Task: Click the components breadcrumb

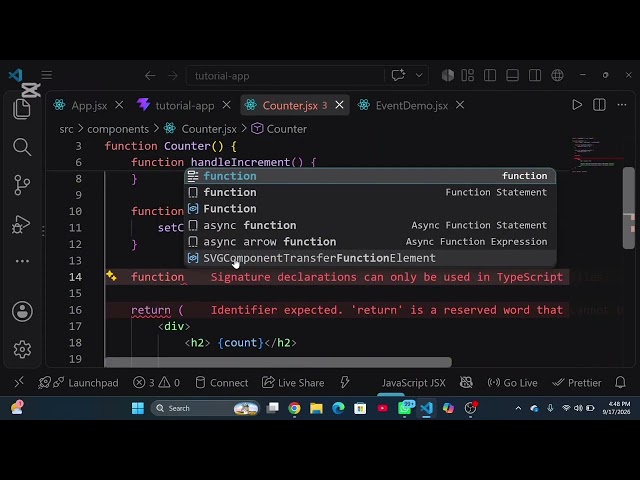Action: tap(118, 129)
